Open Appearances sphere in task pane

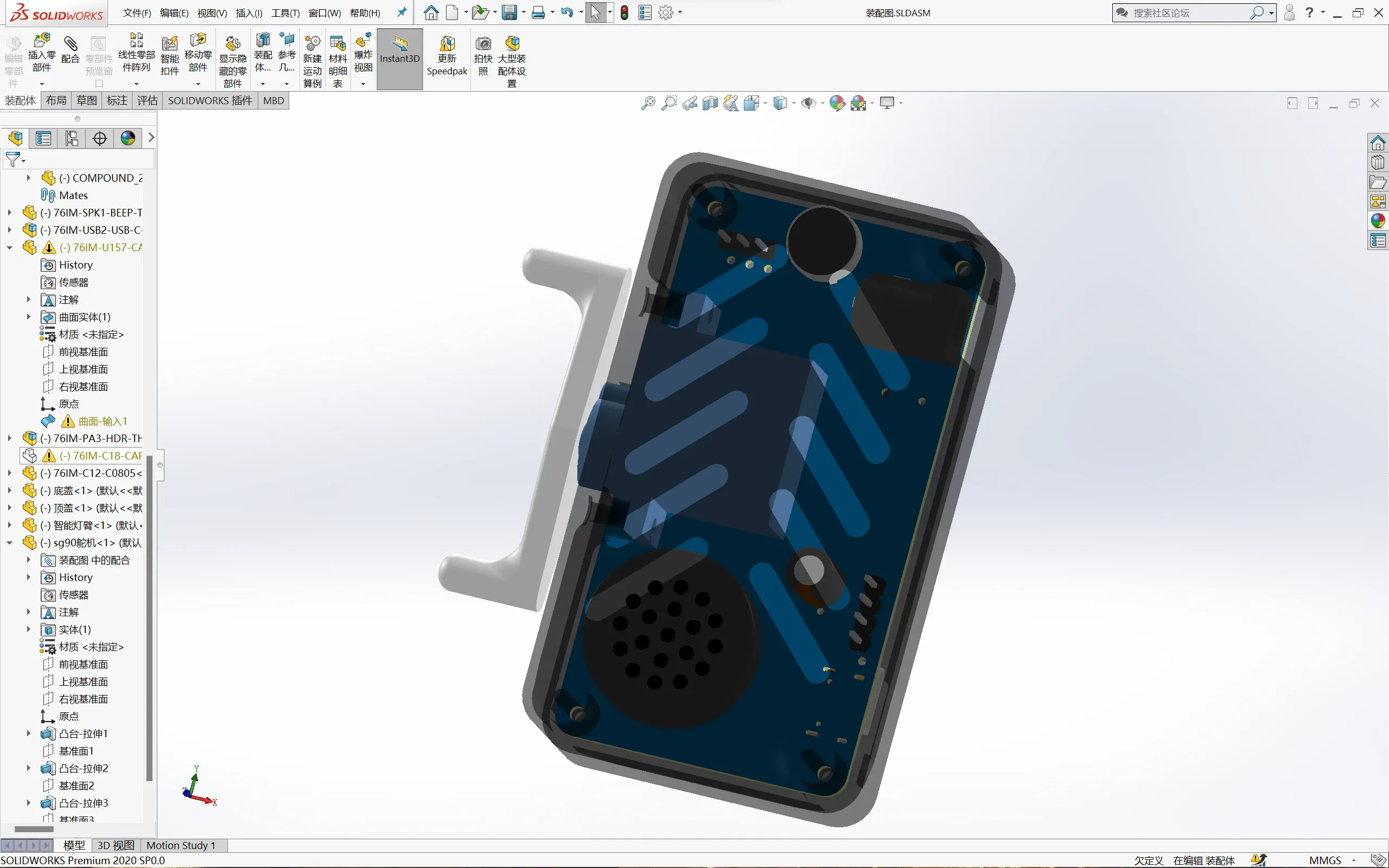click(1378, 221)
